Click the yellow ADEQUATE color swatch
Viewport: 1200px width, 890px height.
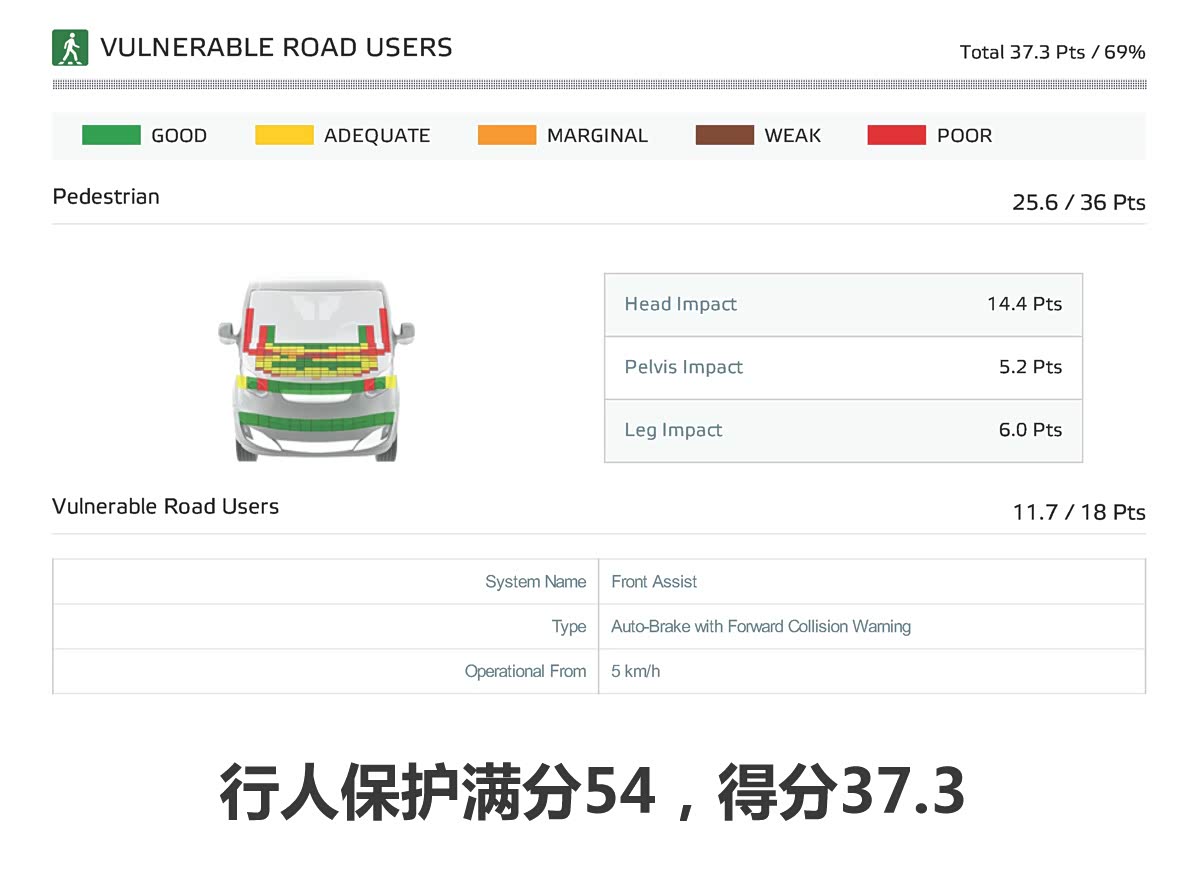click(x=284, y=135)
